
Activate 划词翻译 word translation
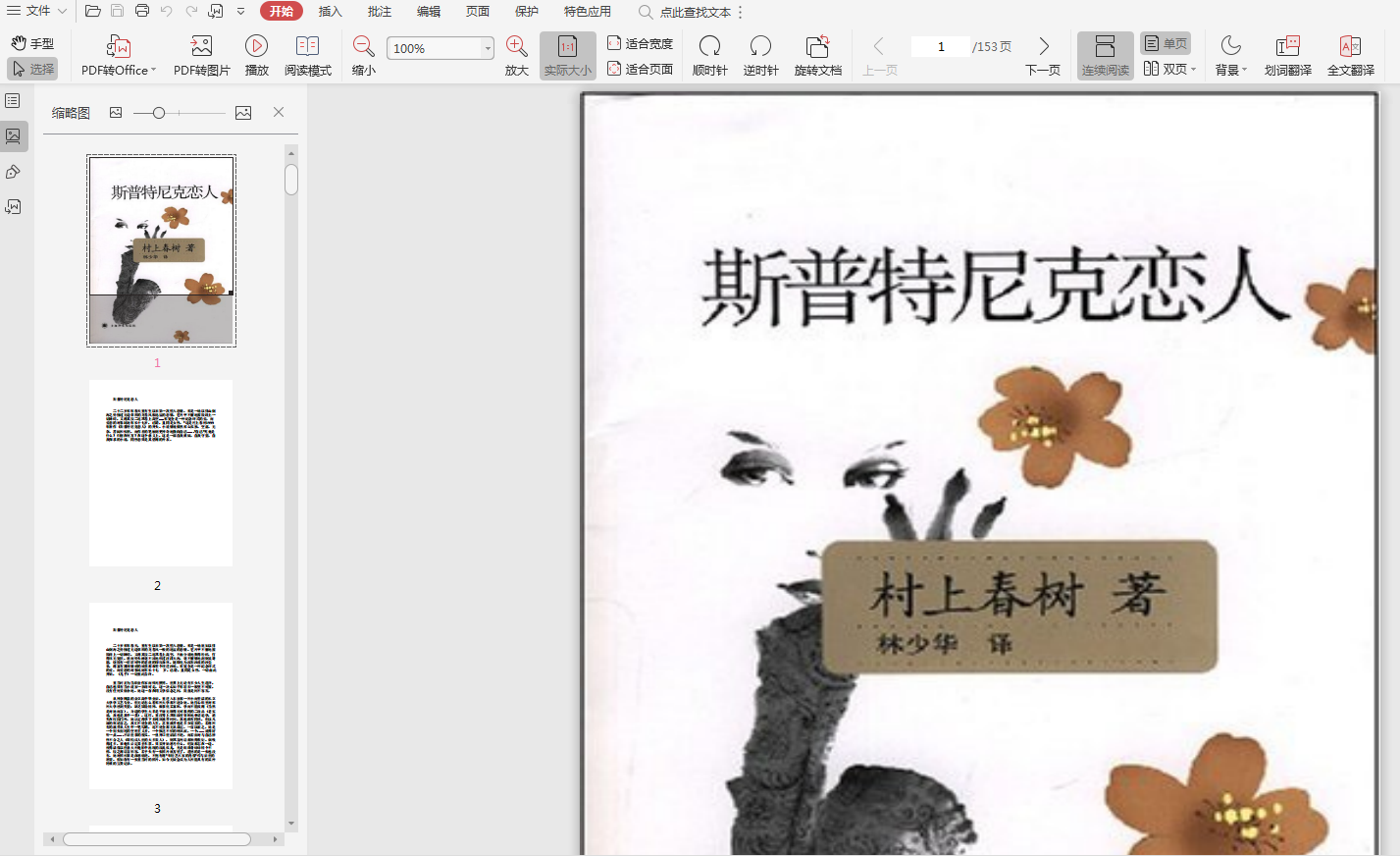1288,56
